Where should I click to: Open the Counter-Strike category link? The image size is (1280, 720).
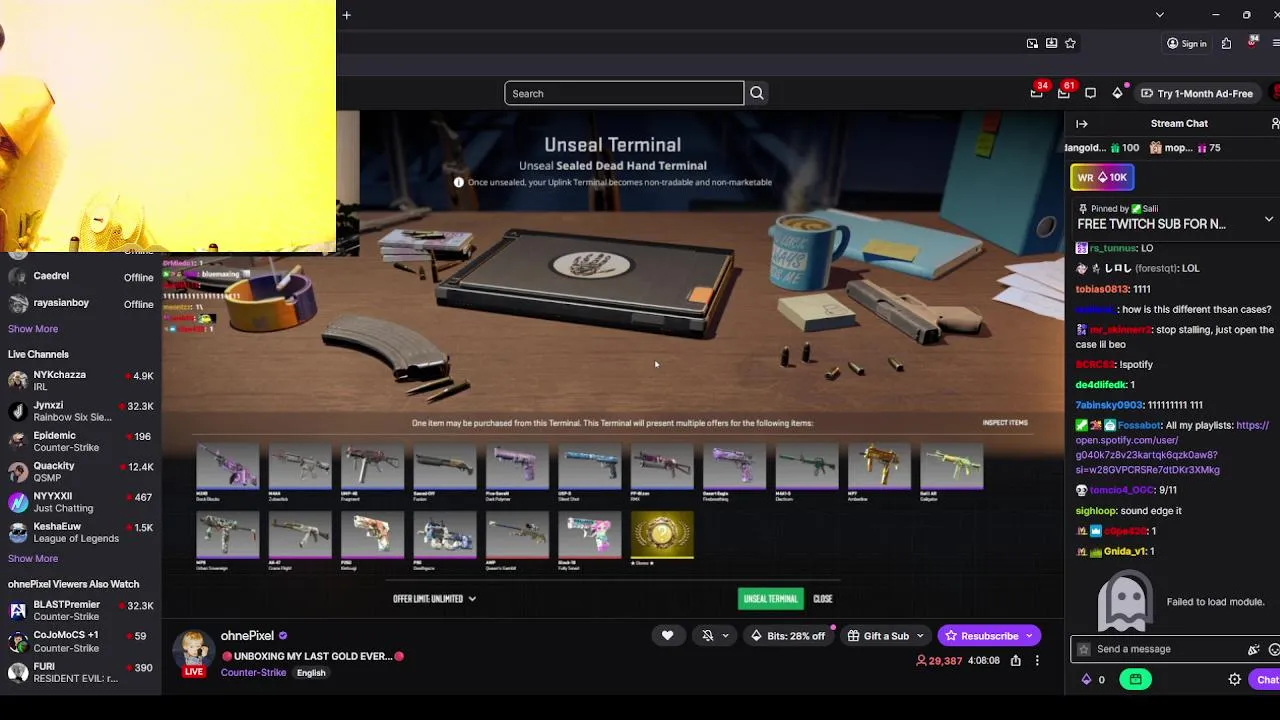[x=253, y=673]
